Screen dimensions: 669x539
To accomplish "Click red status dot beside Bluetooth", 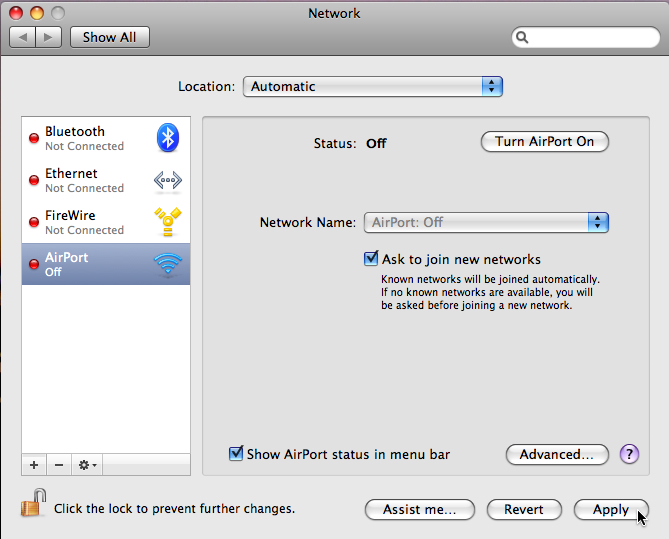I will pos(34,138).
